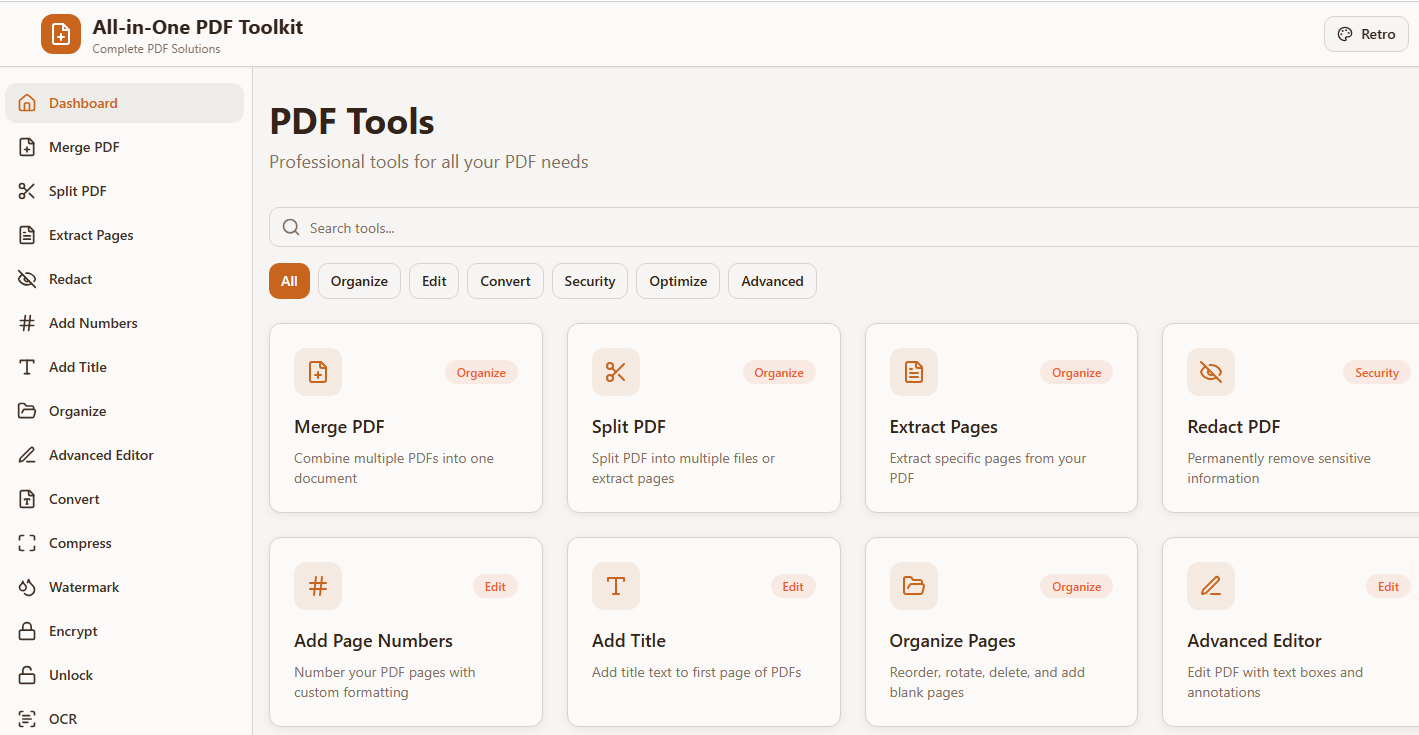Go to Compress in the sidebar
The height and width of the screenshot is (735, 1419).
(80, 543)
